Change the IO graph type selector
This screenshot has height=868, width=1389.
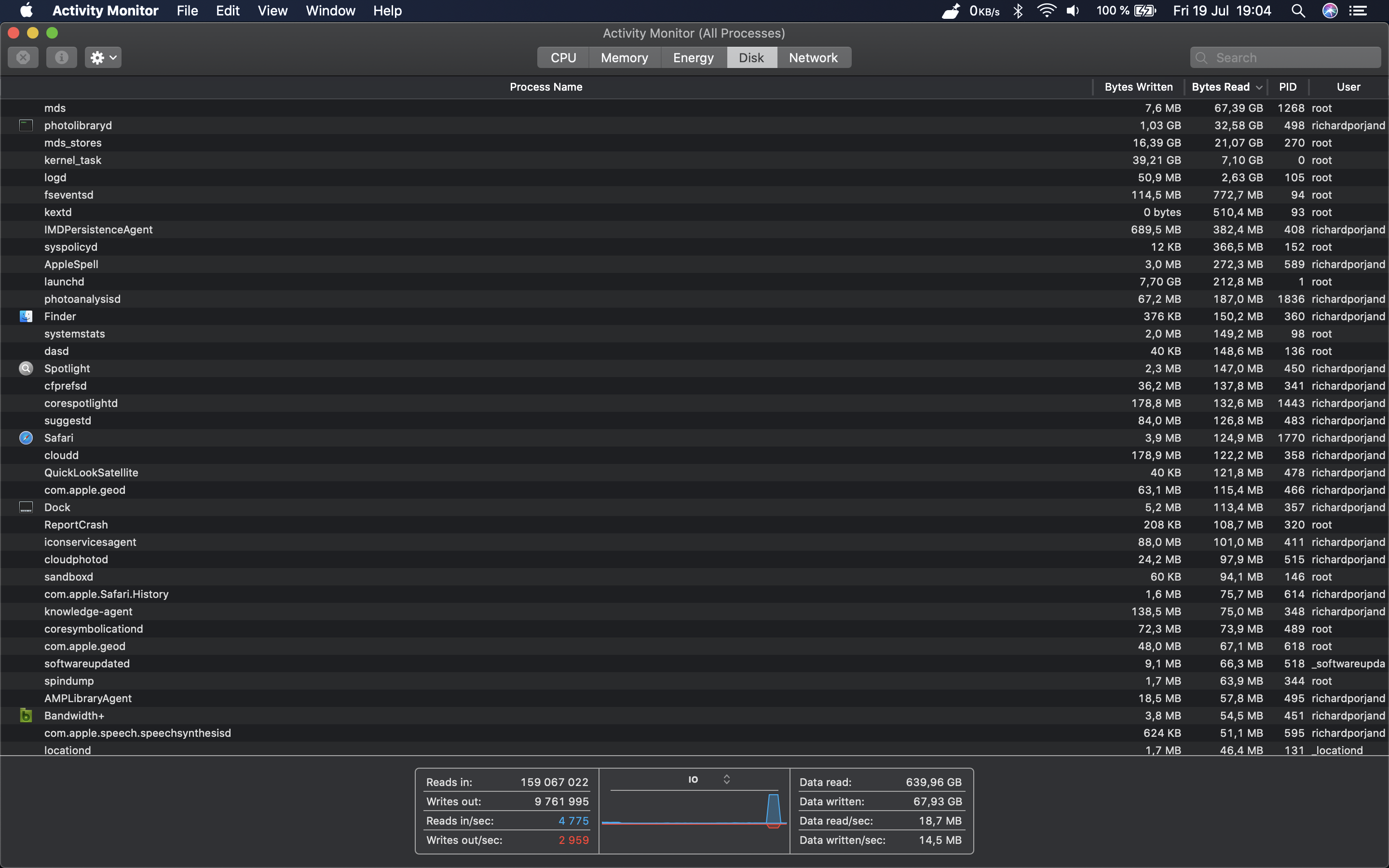pos(726,779)
